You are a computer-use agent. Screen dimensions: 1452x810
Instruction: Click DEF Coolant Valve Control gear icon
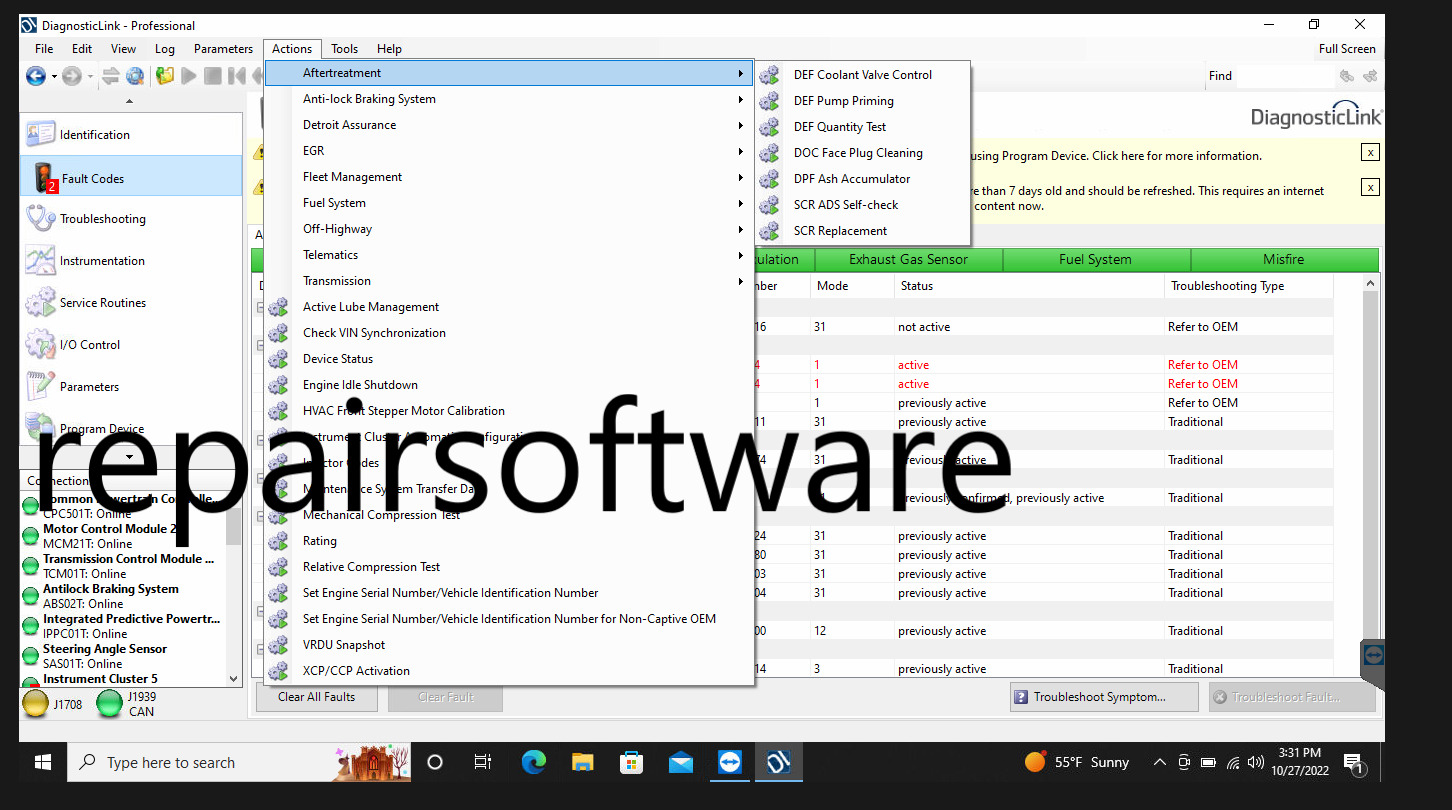tap(769, 75)
